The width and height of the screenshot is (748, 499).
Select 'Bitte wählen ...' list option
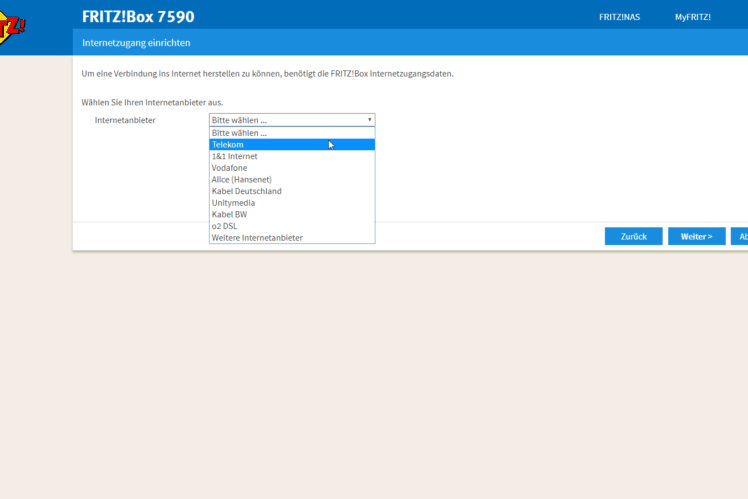292,133
